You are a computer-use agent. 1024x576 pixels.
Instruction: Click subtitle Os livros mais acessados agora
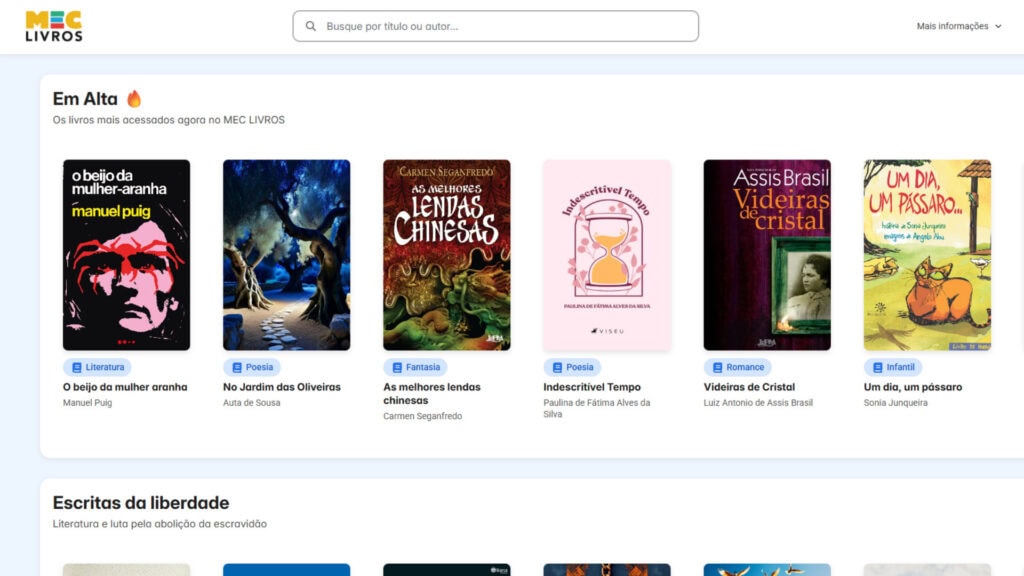point(168,120)
